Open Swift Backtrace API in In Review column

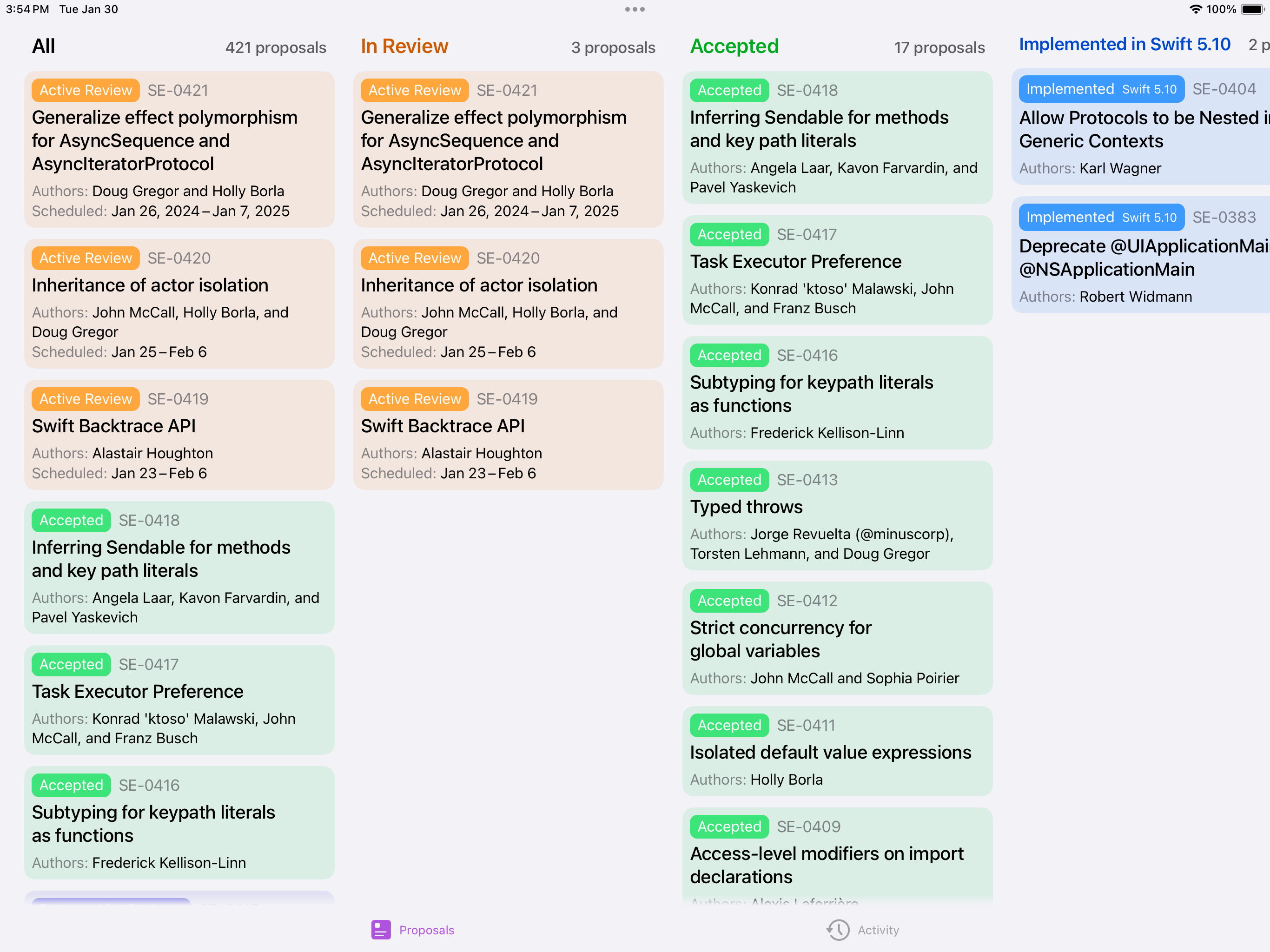(x=508, y=435)
